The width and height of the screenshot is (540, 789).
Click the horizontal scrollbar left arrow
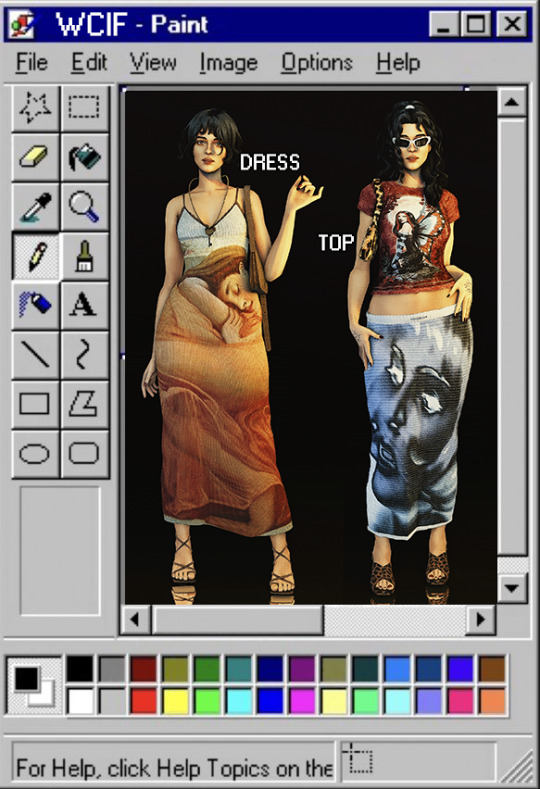[136, 619]
